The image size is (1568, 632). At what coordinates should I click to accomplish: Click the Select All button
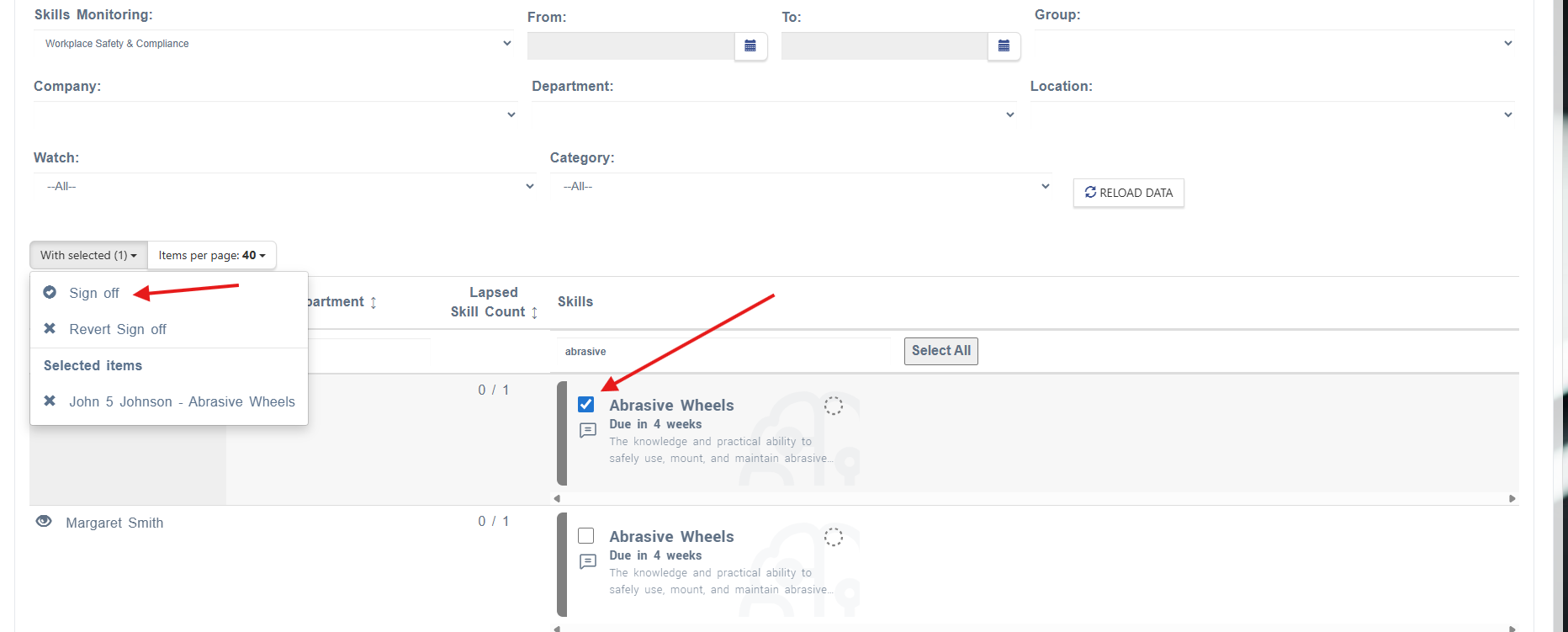click(940, 351)
